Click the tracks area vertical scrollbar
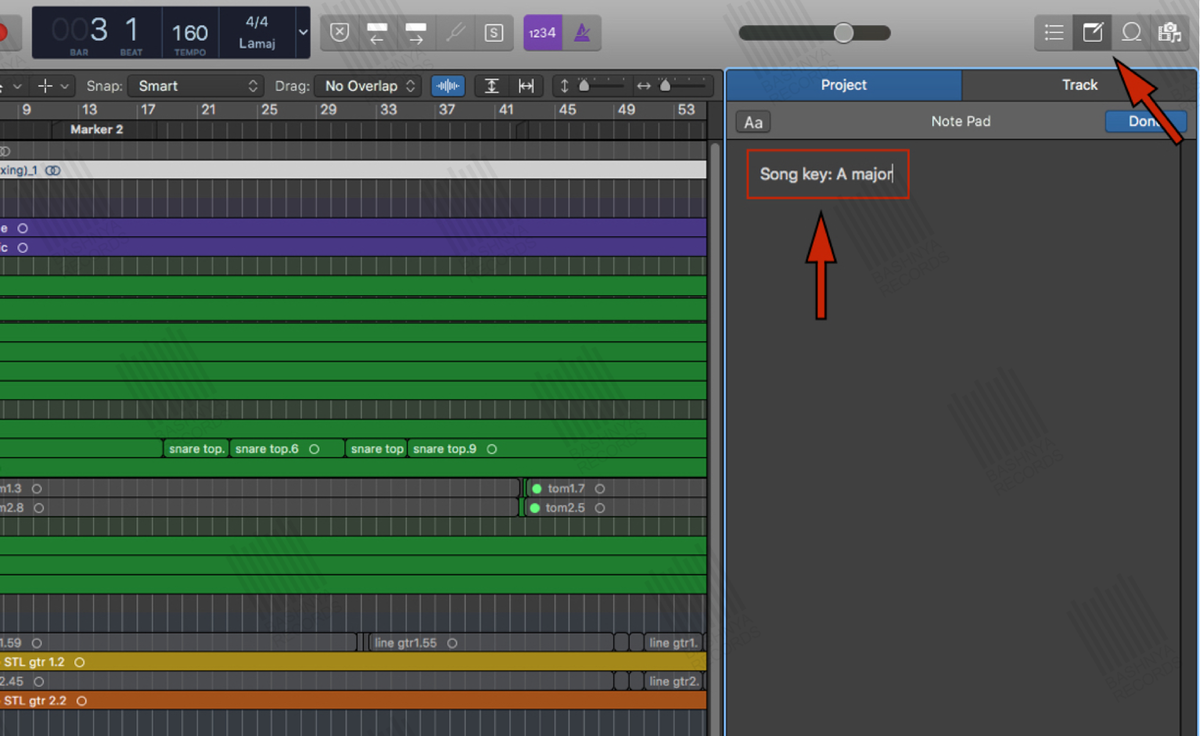This screenshot has width=1200, height=736. [714, 440]
